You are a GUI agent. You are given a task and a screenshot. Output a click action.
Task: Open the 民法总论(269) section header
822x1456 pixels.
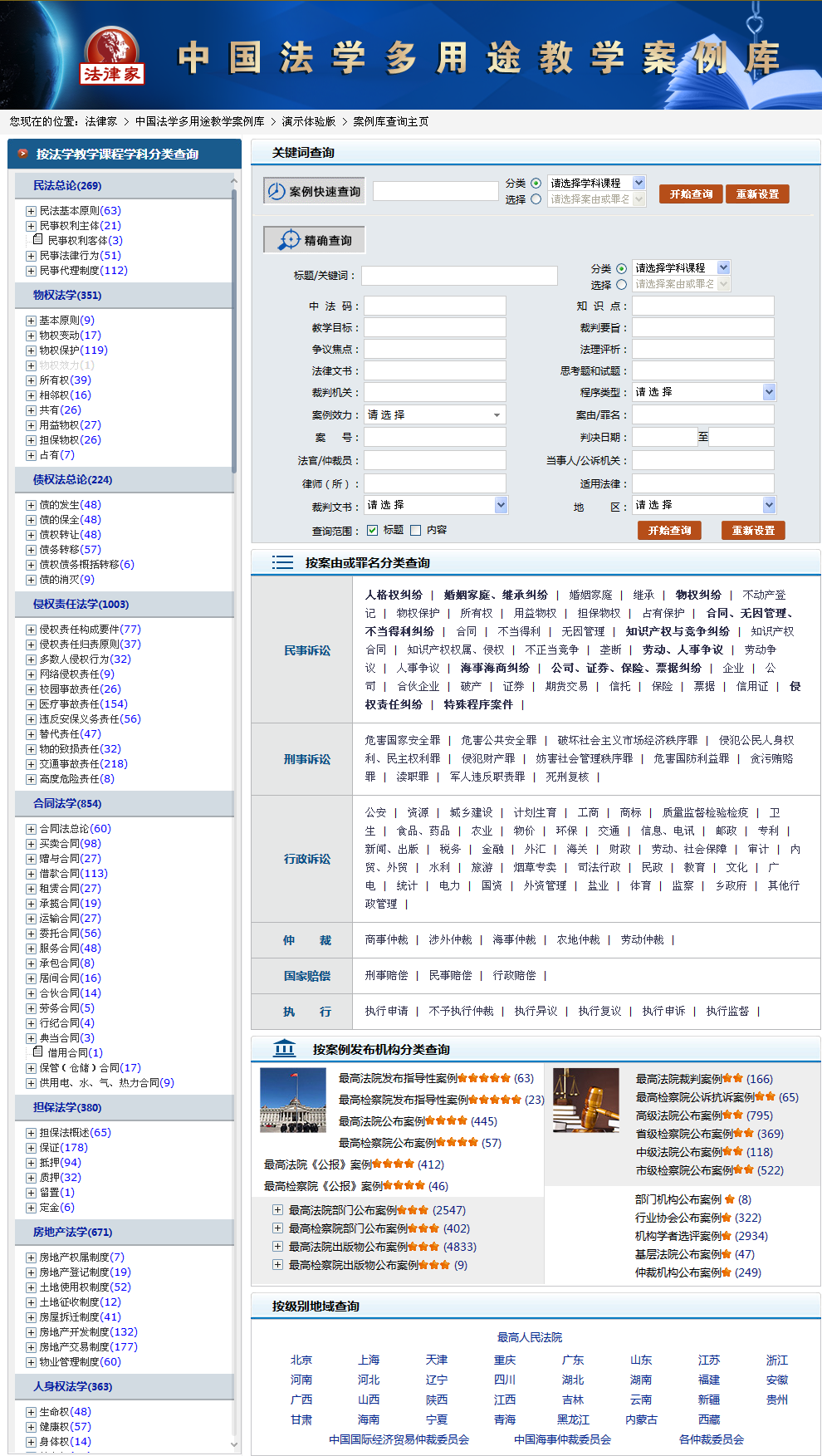coord(124,185)
